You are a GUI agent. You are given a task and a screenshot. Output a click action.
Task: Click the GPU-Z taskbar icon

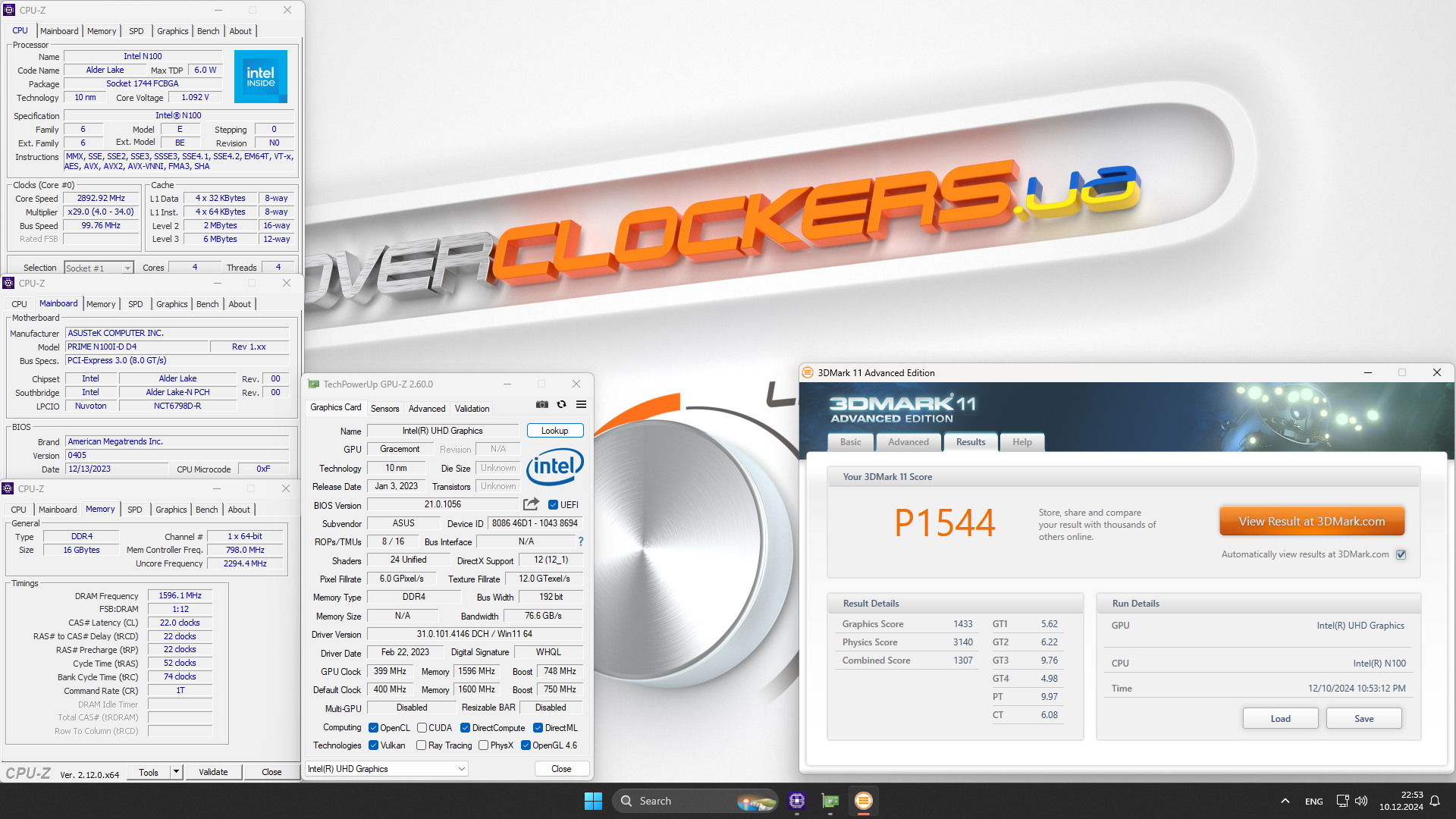(830, 801)
